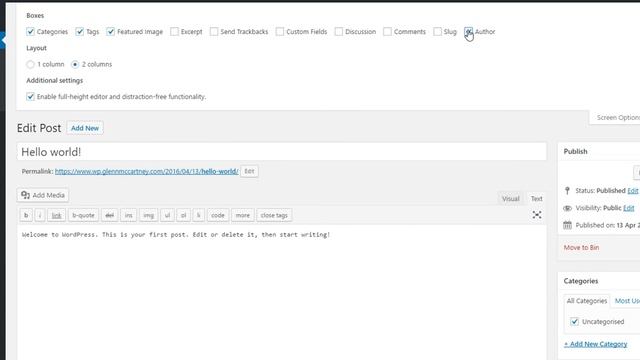Click inside the post content text area

pyautogui.click(x=282, y=292)
